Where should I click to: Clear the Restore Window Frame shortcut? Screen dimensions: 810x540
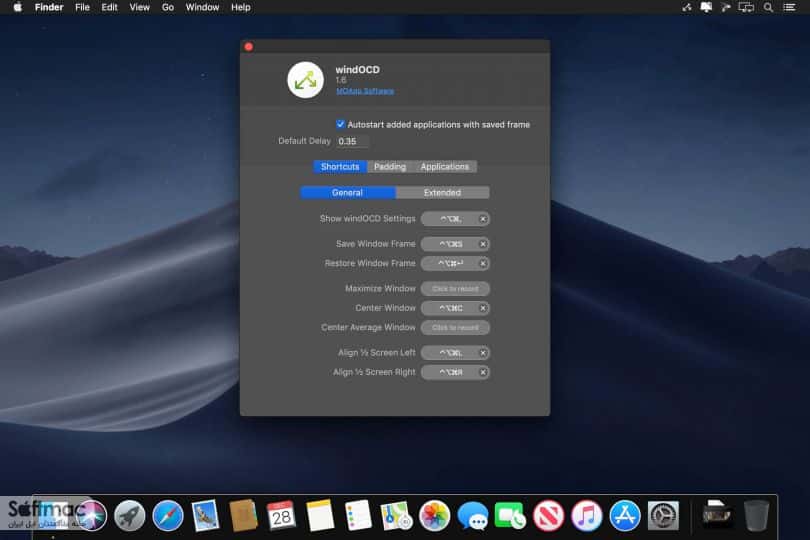(x=482, y=264)
